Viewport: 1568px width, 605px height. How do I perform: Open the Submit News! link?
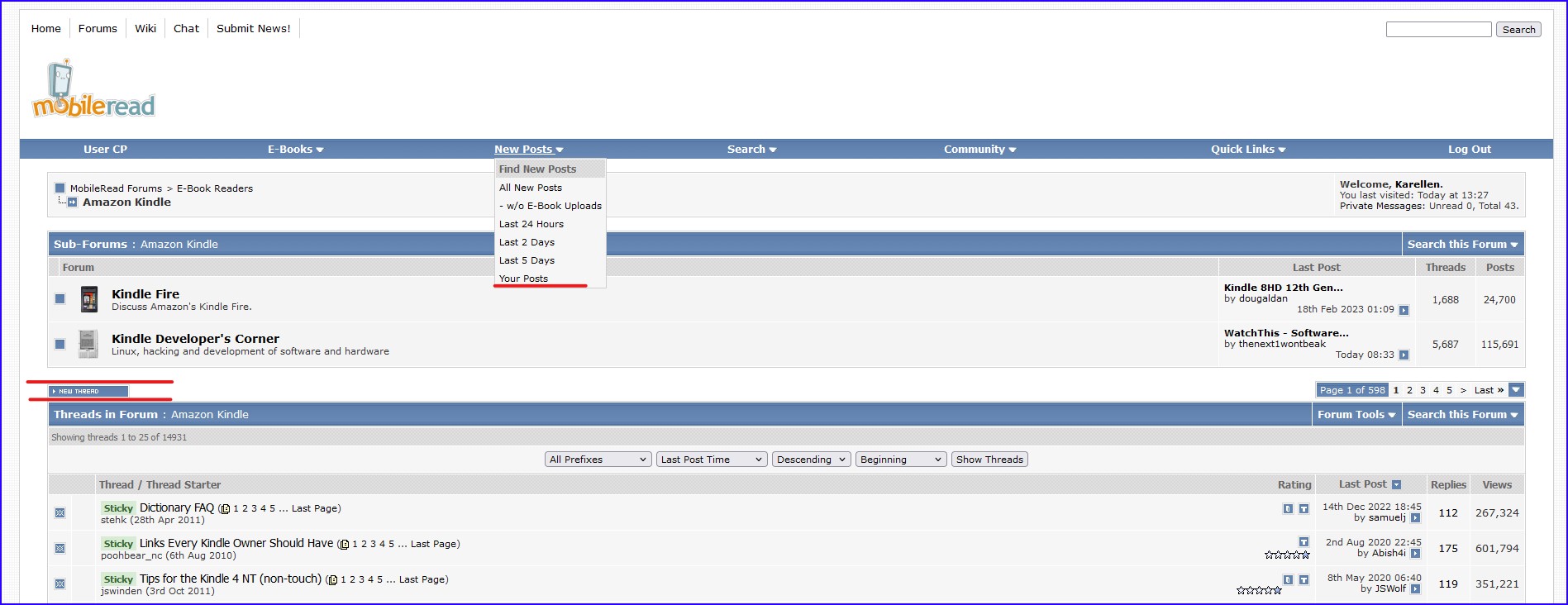[253, 28]
